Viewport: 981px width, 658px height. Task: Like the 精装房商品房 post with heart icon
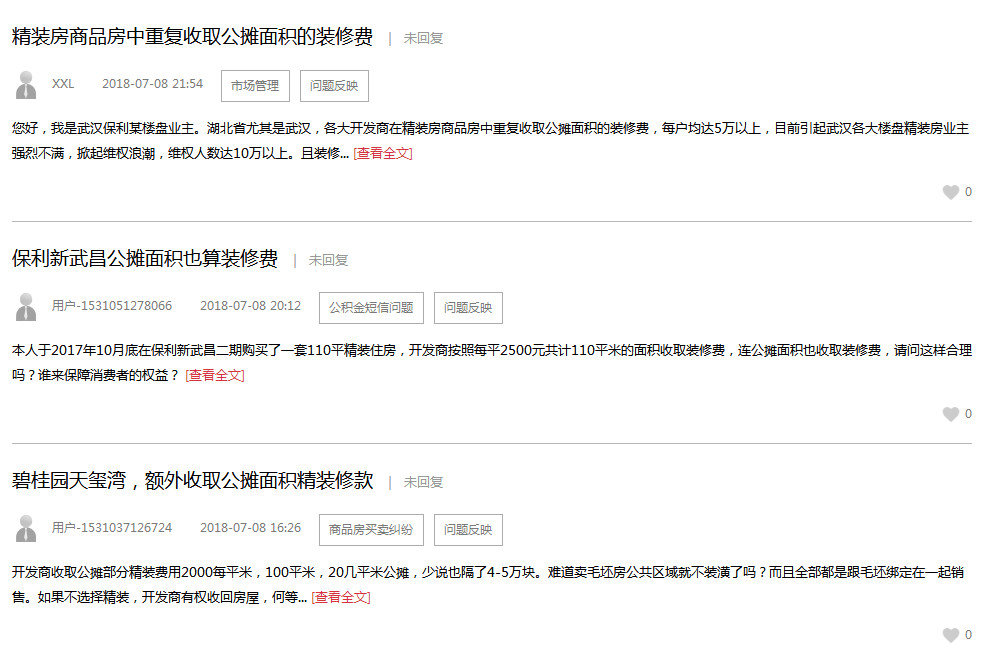click(950, 192)
